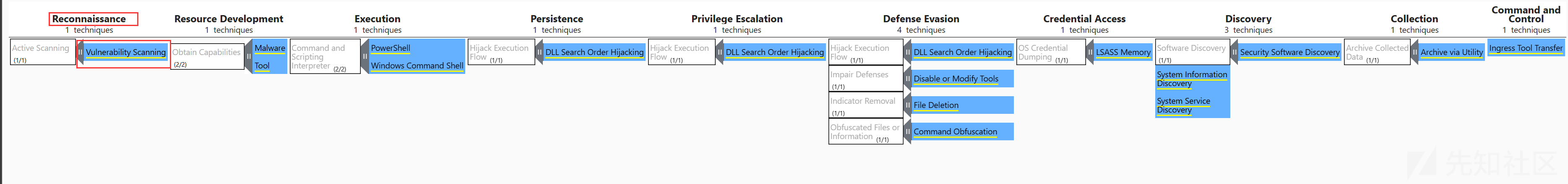Select Ingress Tool Transfer technique
1568x184 pixels.
(x=1525, y=48)
